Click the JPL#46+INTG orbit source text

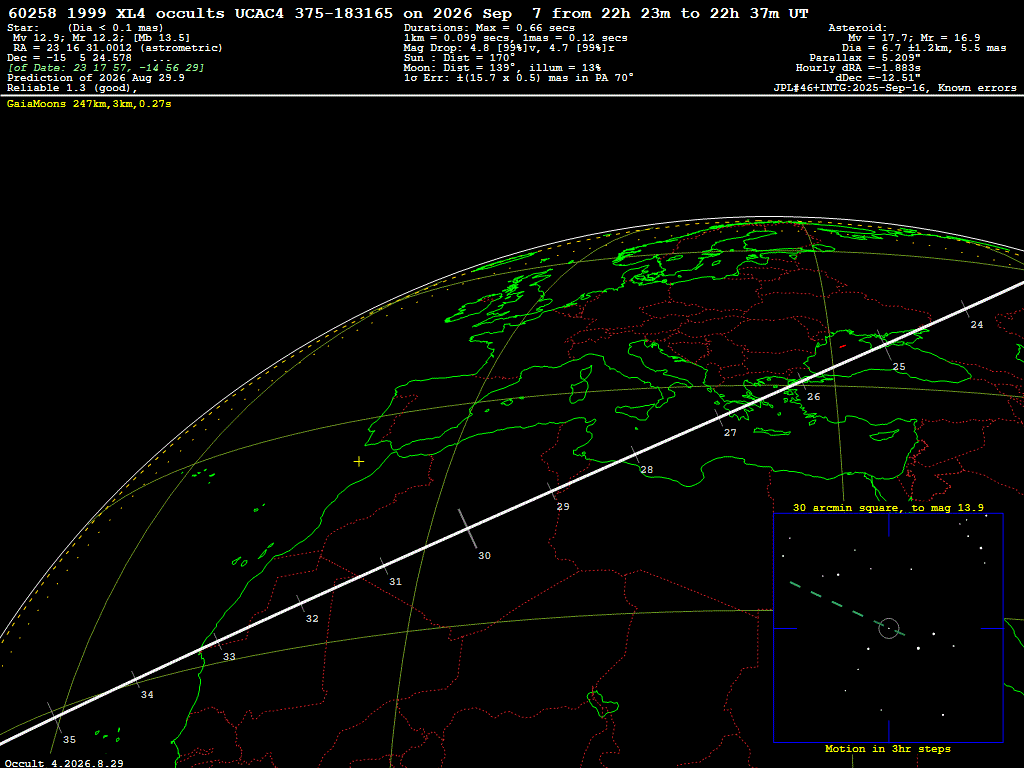click(x=895, y=88)
